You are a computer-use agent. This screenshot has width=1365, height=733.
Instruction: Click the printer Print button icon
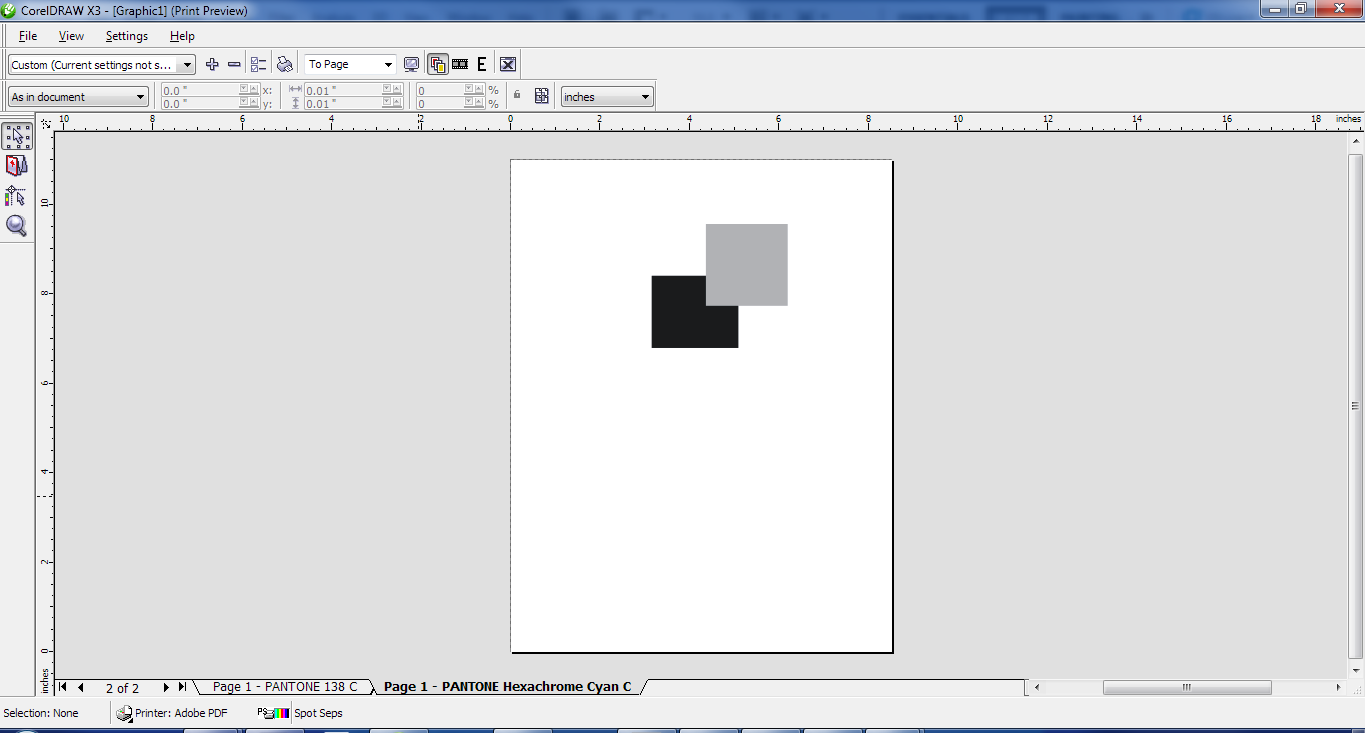pos(285,64)
